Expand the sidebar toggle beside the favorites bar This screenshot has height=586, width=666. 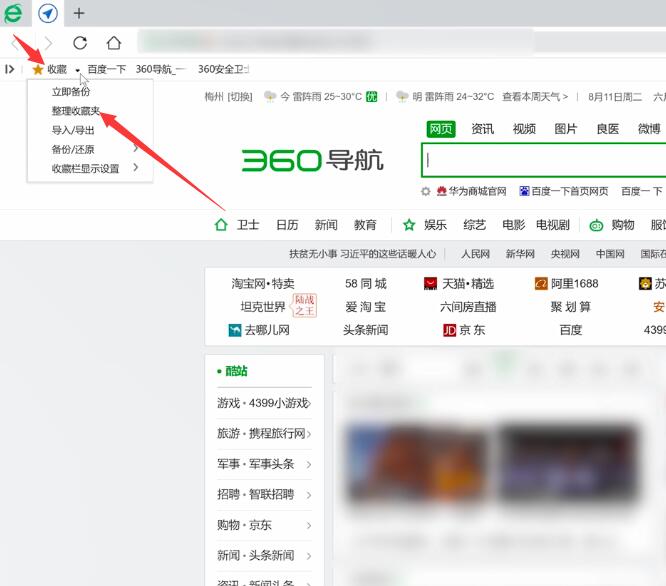9,69
